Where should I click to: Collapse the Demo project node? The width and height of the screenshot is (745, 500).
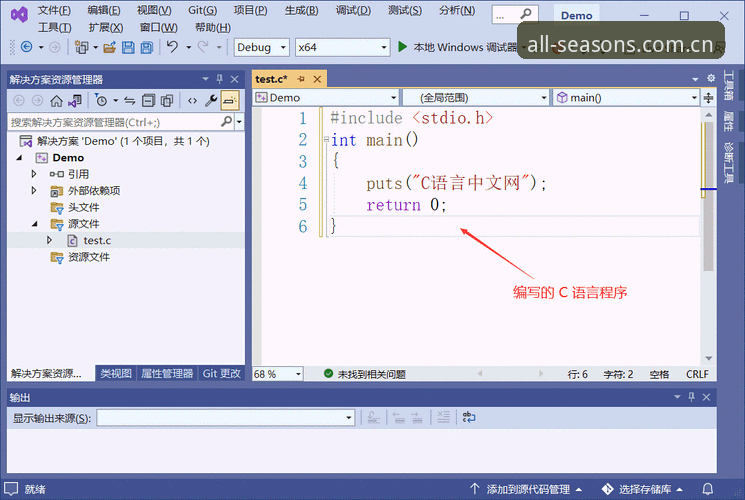[x=19, y=158]
